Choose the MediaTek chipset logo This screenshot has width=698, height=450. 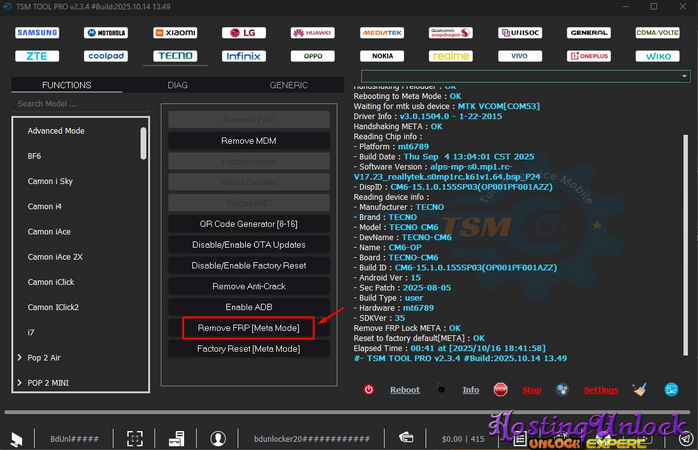coord(381,33)
